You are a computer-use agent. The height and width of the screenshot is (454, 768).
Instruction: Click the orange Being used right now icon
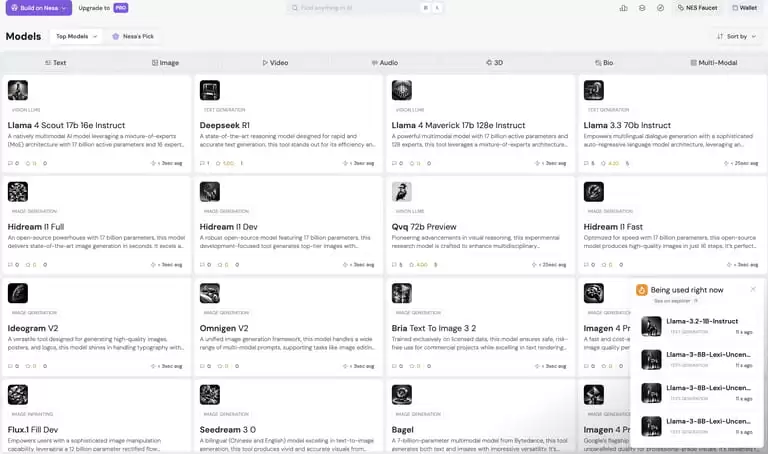coord(642,290)
